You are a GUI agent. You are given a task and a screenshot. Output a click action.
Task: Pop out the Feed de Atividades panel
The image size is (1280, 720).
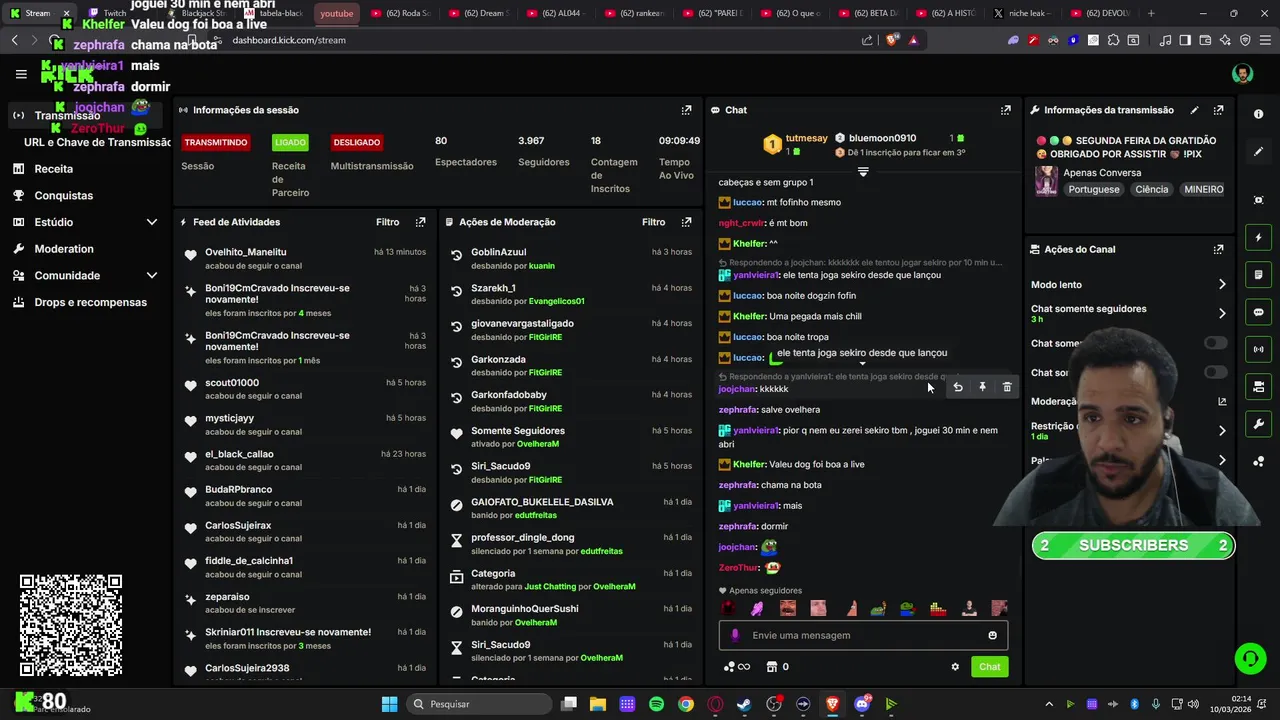pyautogui.click(x=420, y=222)
